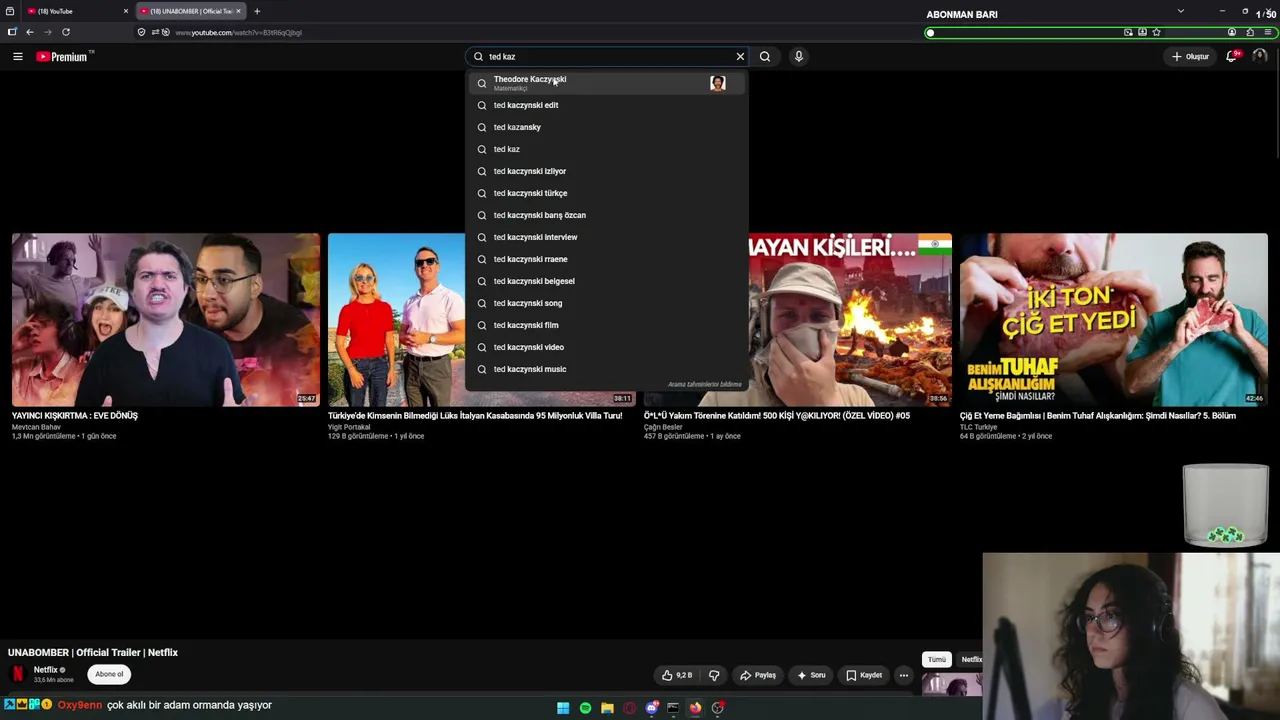This screenshot has width=1280, height=720.
Task: Bookmark this page with the star
Action: pos(1156,32)
